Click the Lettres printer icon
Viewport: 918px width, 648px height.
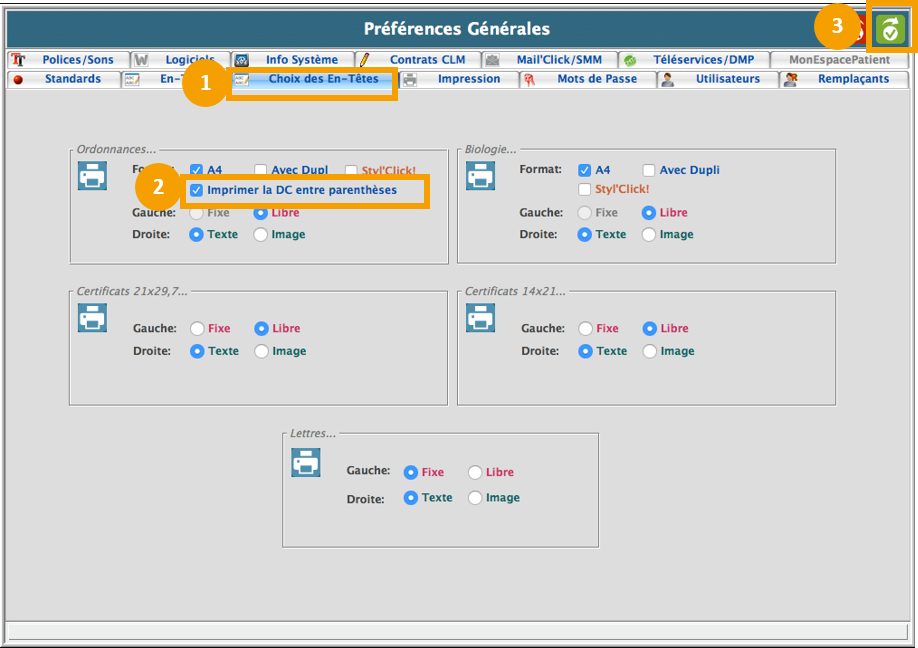point(305,462)
